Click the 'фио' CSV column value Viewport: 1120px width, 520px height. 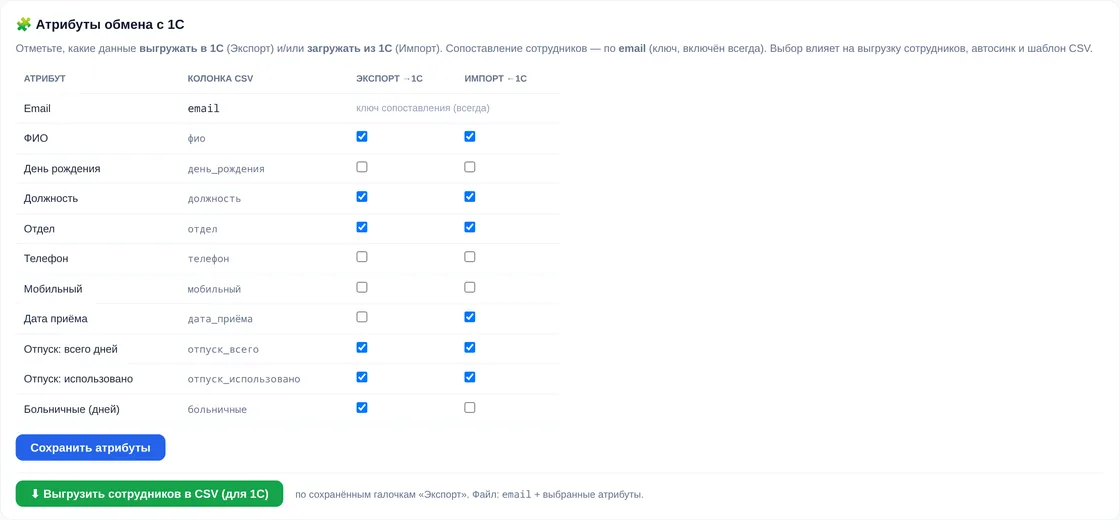[196, 139]
